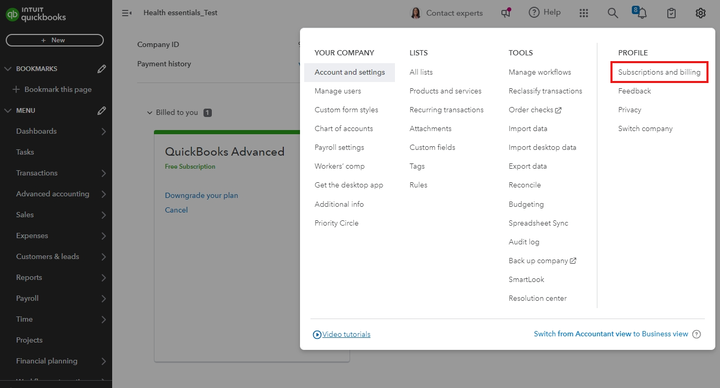Expand the Advanced accounting submenu arrow
720x388 pixels.
click(x=103, y=194)
